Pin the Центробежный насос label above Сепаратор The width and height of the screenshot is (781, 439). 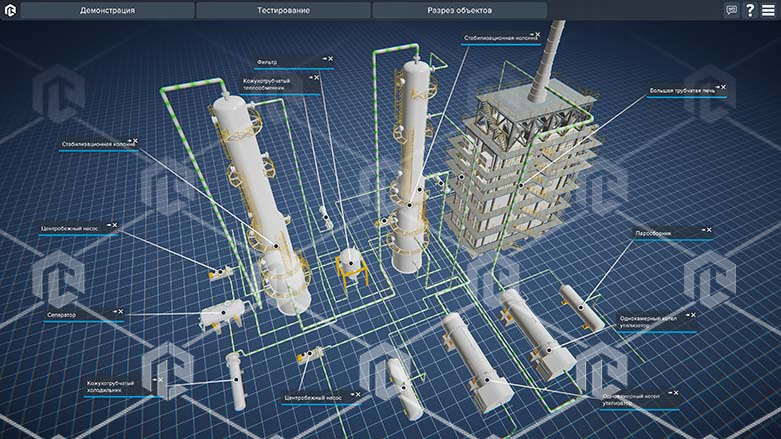(x=109, y=225)
